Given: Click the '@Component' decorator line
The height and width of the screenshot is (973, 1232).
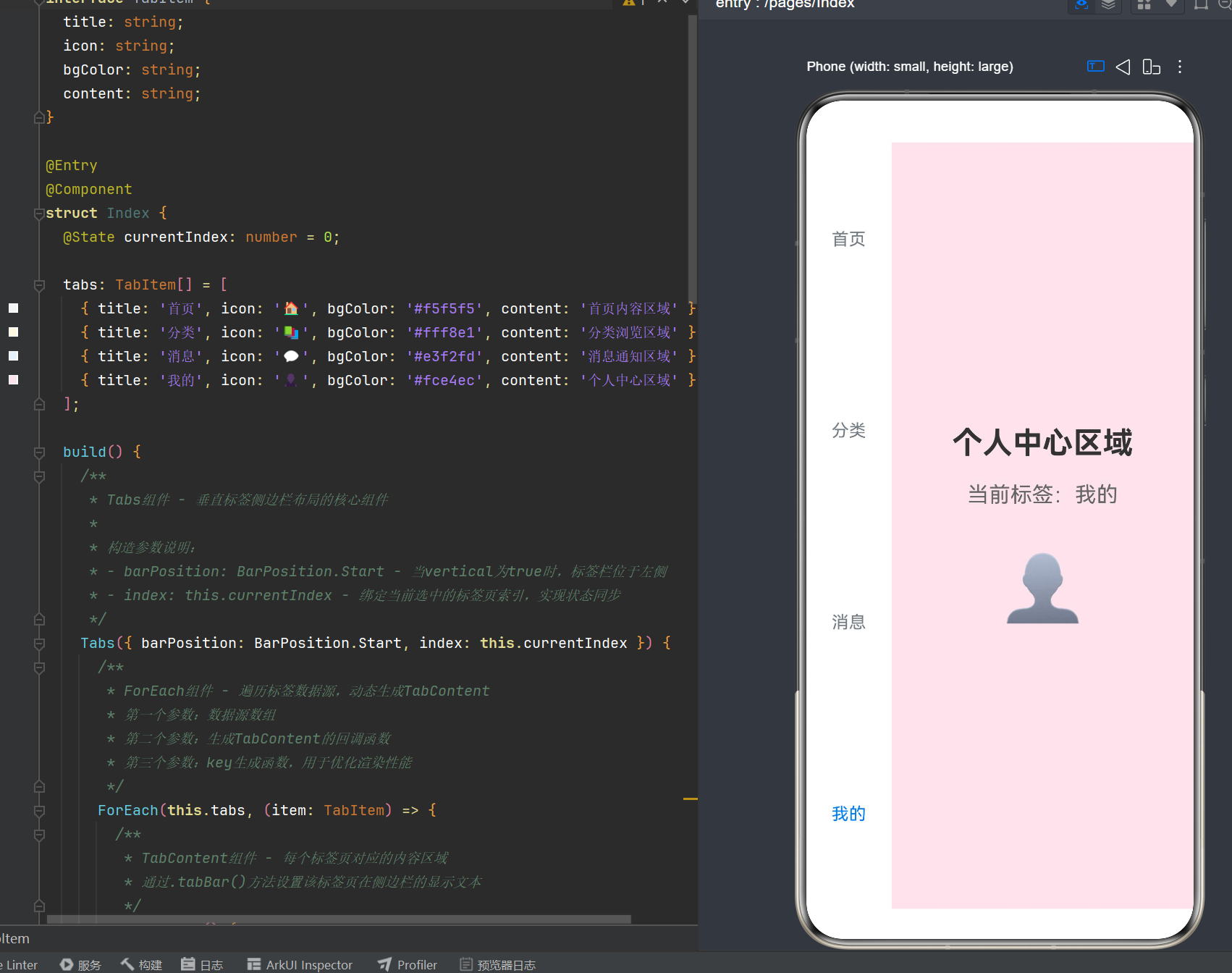Looking at the screenshot, I should [89, 190].
